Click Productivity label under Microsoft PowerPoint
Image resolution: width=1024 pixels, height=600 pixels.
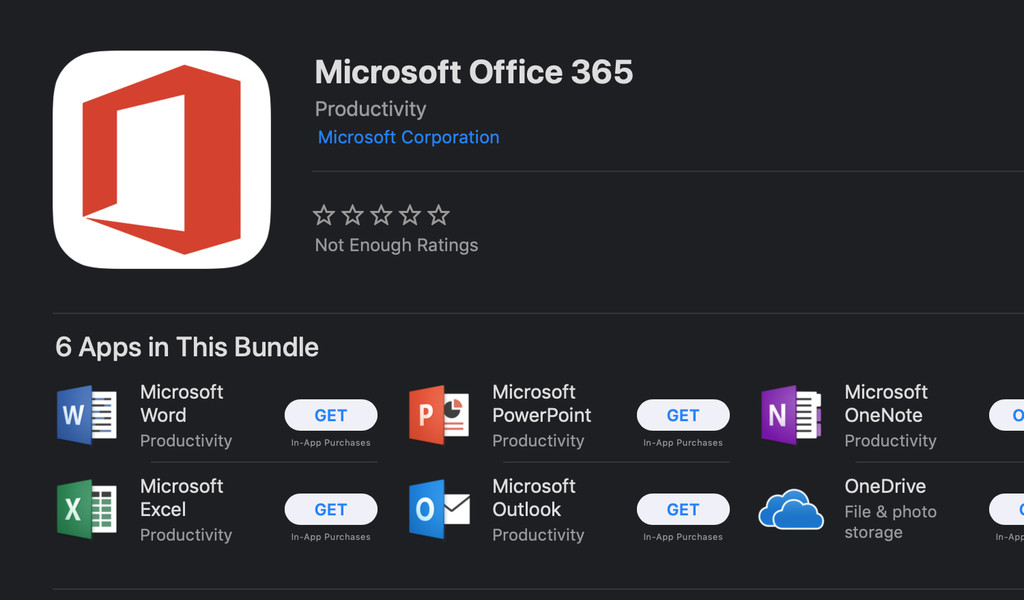tap(538, 441)
